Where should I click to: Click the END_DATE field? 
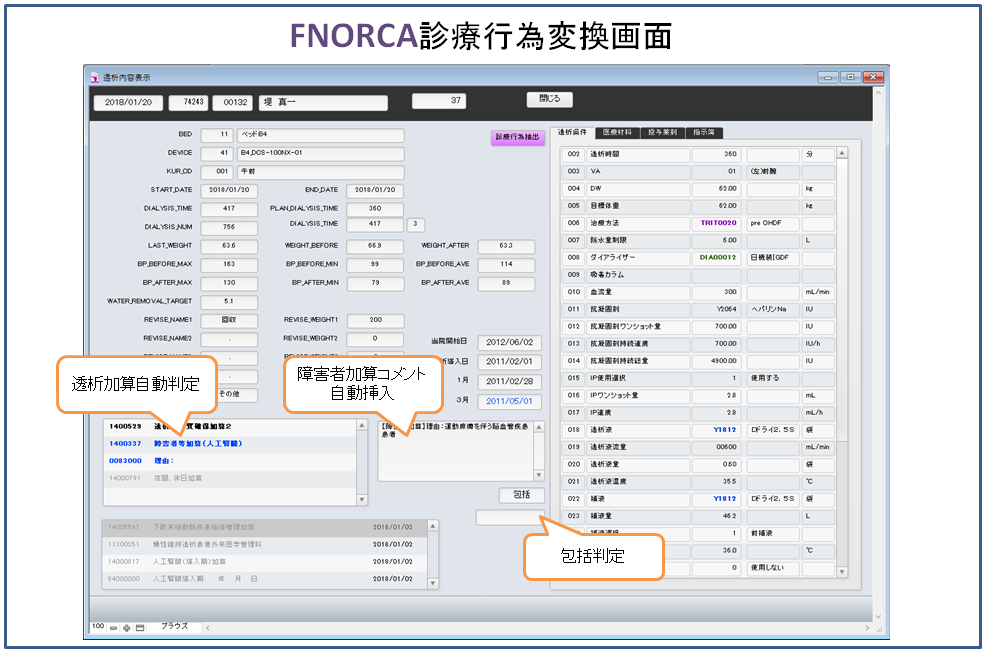(375, 190)
